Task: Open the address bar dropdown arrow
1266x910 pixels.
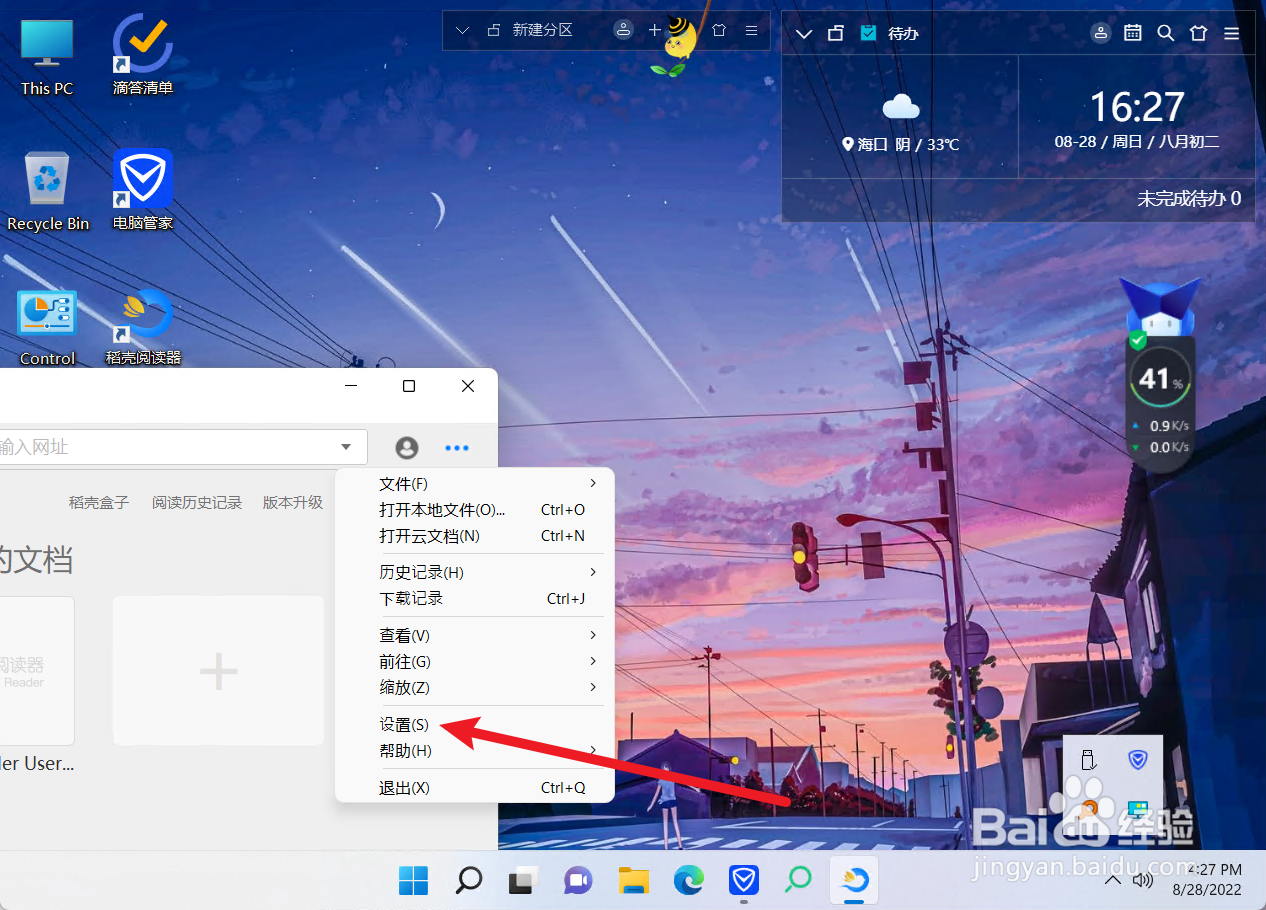Action: pos(346,447)
